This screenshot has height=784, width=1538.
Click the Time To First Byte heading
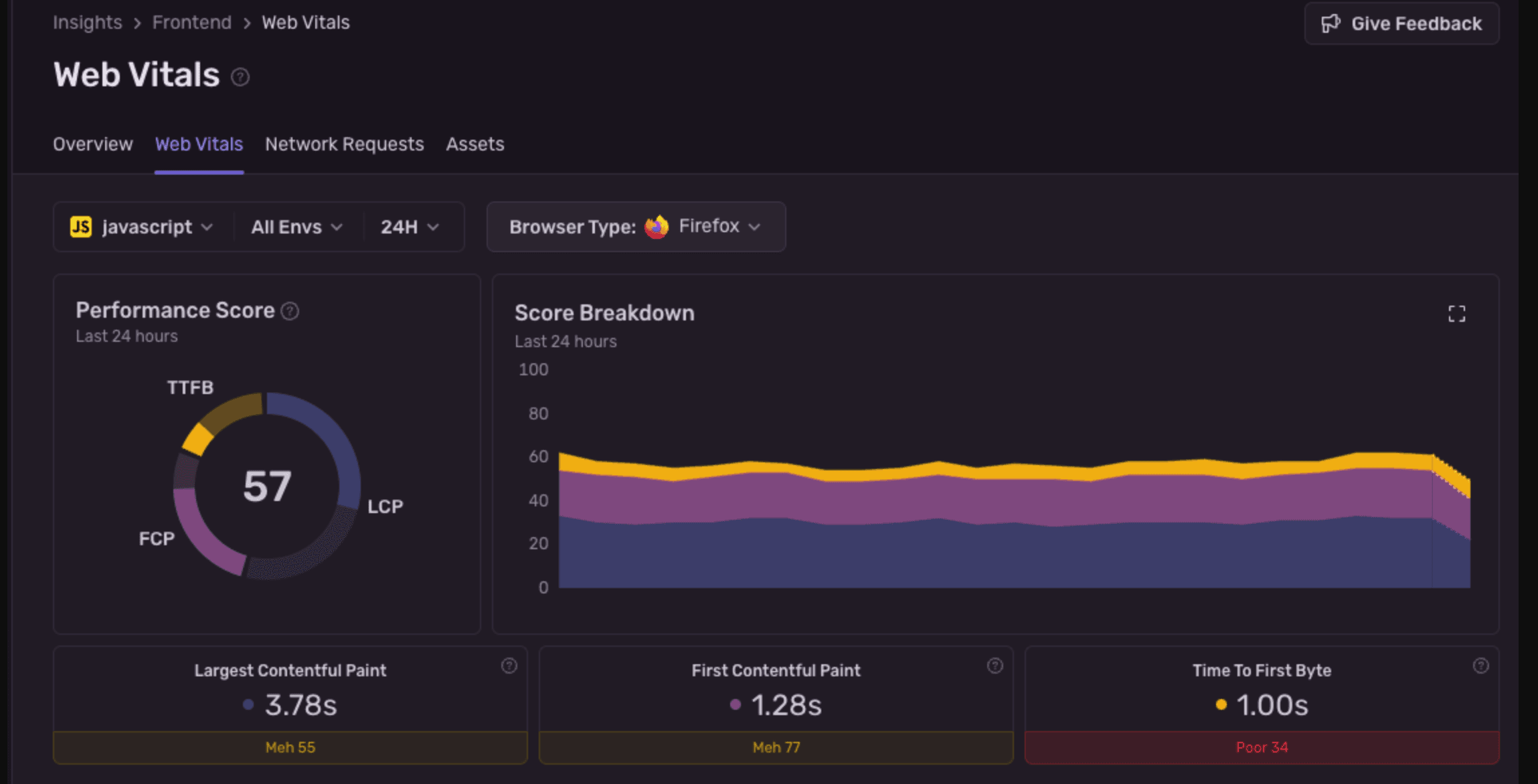[x=1262, y=670]
